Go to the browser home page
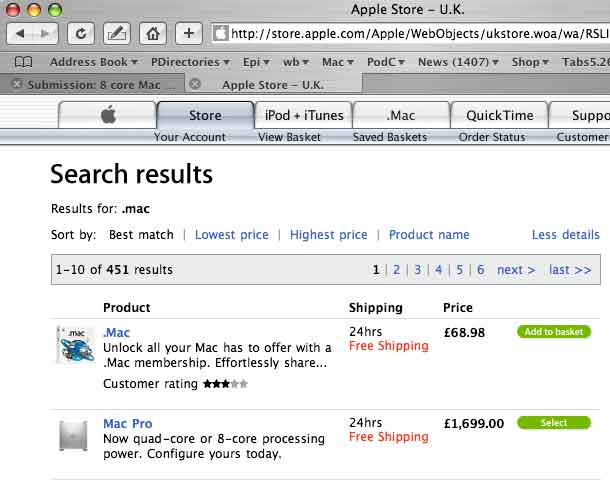The height and width of the screenshot is (483, 610). pyautogui.click(x=152, y=33)
